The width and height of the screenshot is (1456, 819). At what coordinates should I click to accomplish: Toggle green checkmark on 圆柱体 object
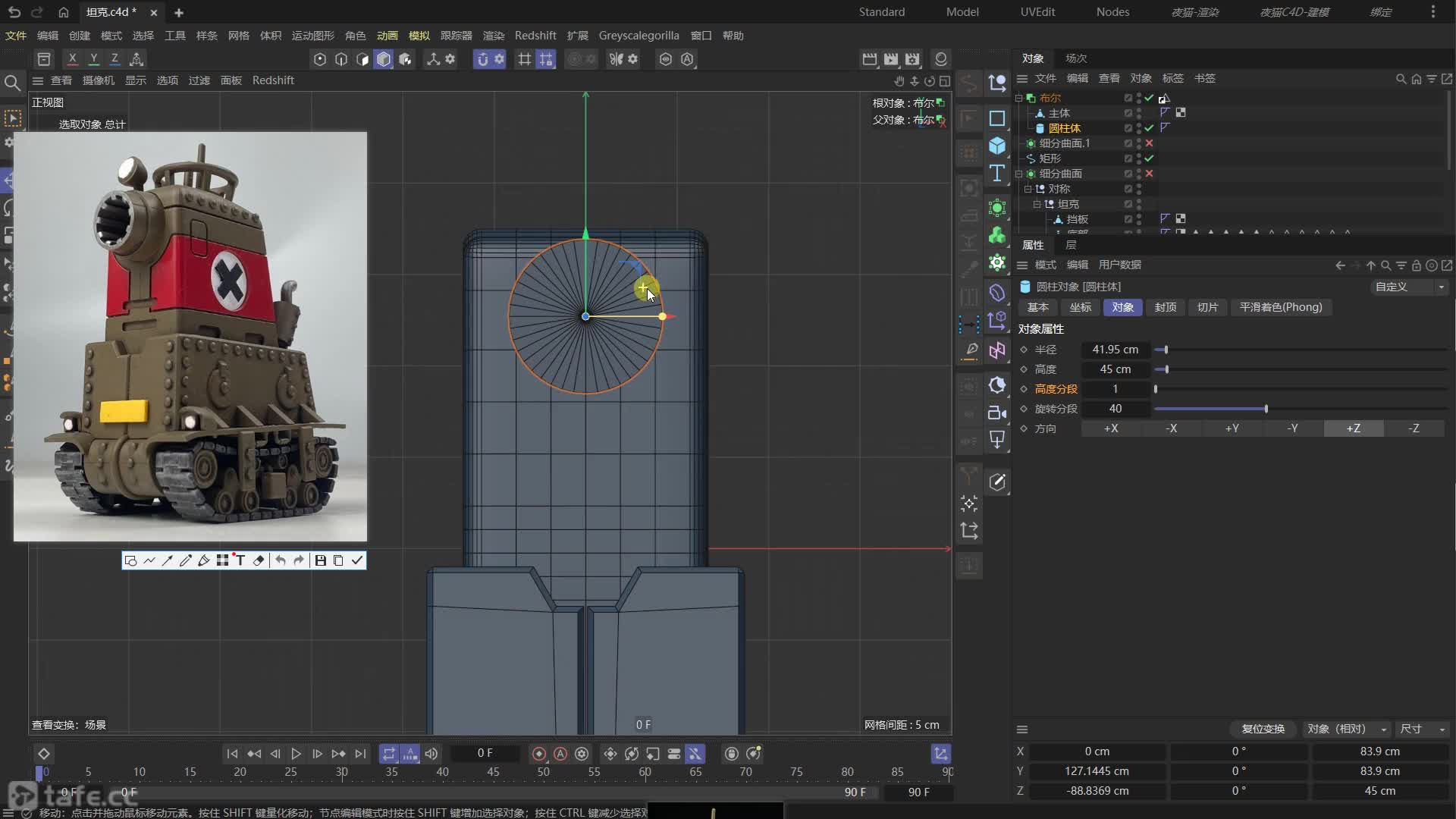1149,128
